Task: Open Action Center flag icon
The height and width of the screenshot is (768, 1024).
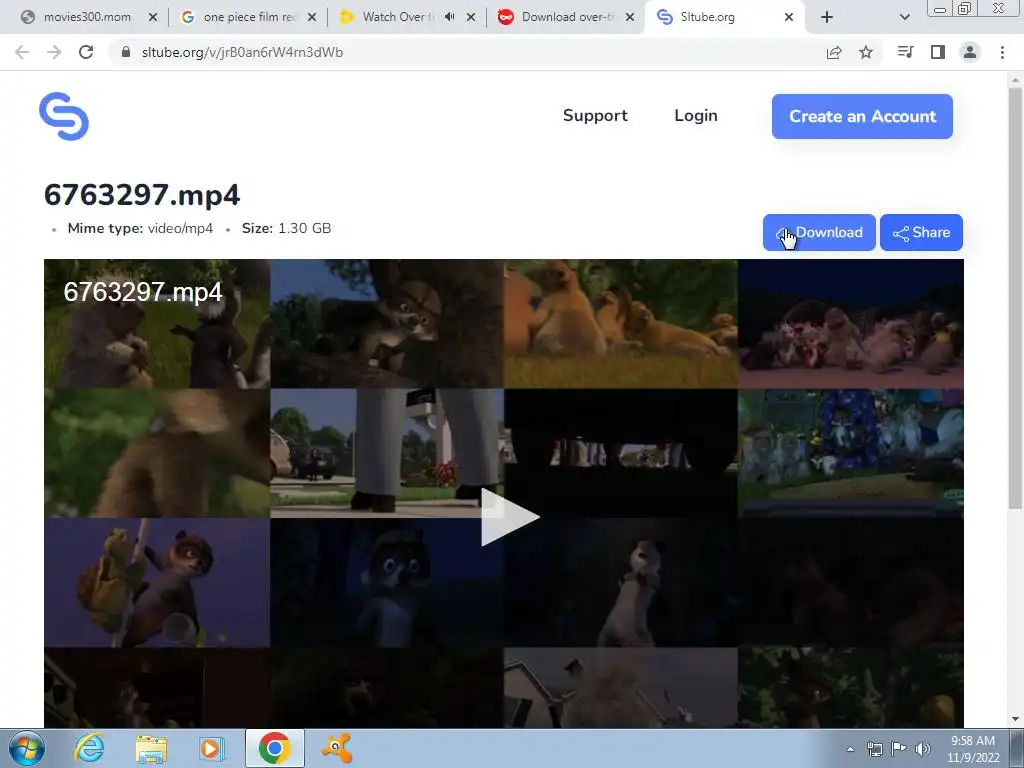Action: coord(899,749)
